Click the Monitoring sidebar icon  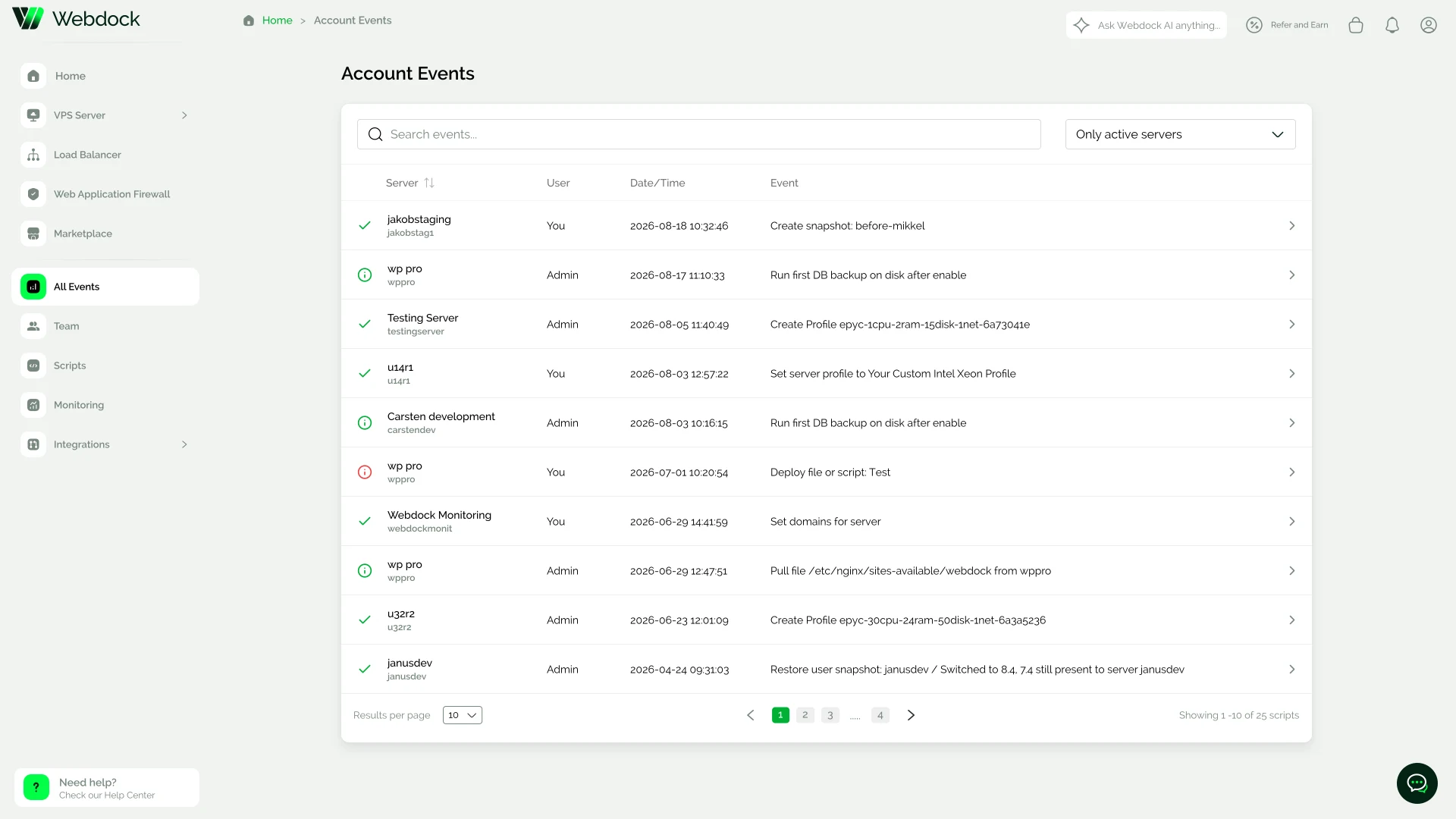pyautogui.click(x=33, y=405)
